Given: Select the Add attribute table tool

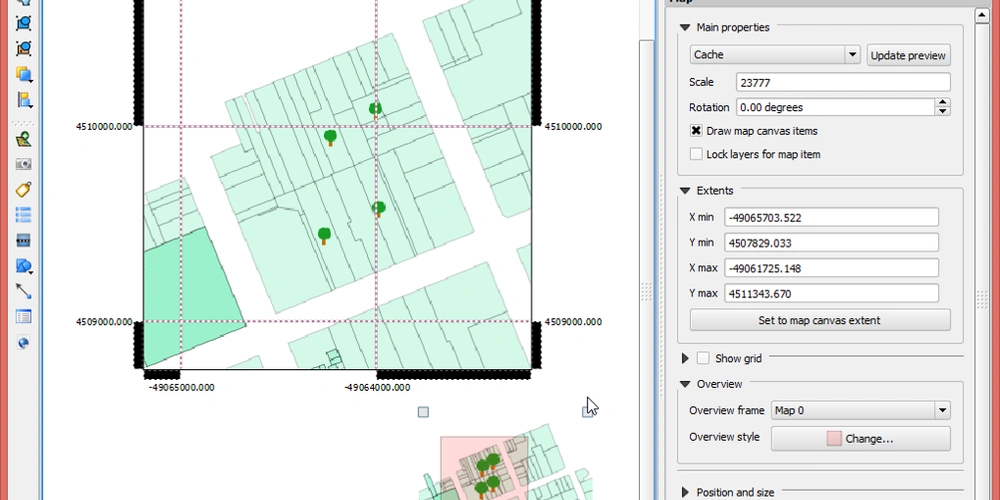Looking at the screenshot, I should tap(24, 317).
